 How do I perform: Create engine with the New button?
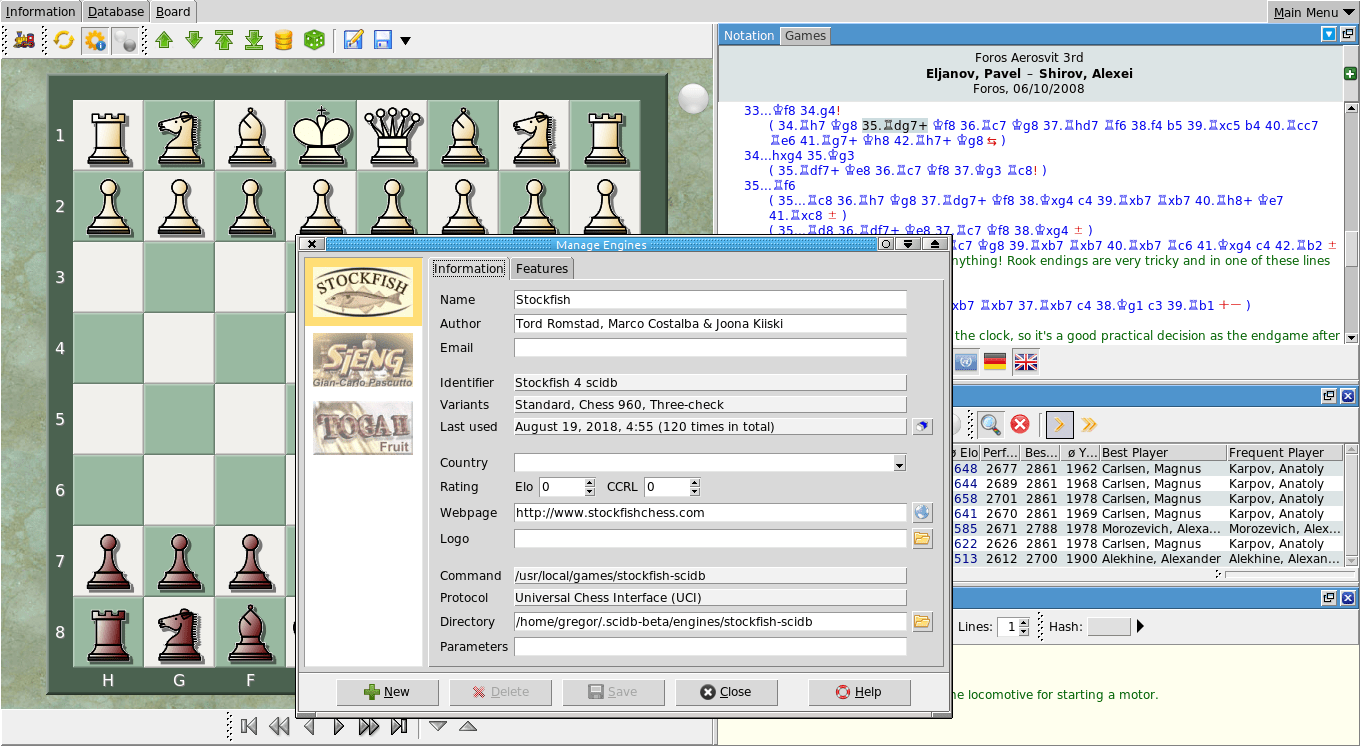[x=387, y=692]
